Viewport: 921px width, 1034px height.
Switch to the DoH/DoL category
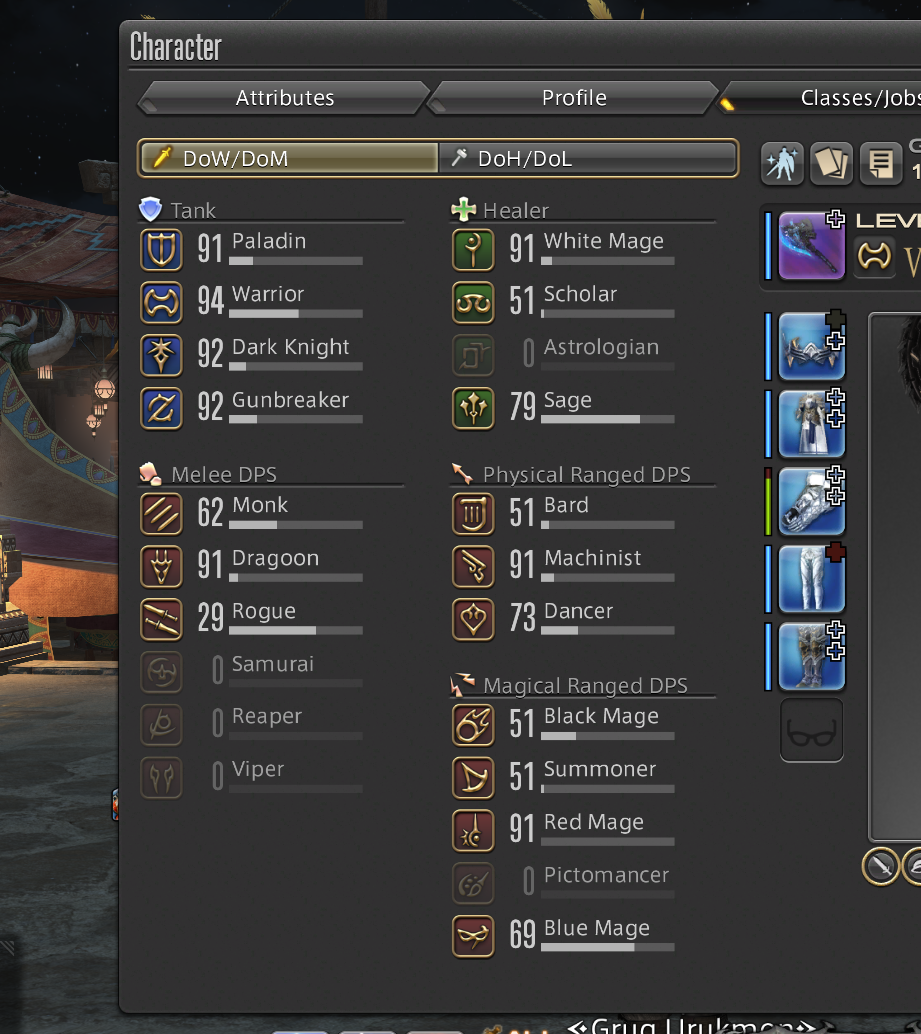tap(587, 158)
